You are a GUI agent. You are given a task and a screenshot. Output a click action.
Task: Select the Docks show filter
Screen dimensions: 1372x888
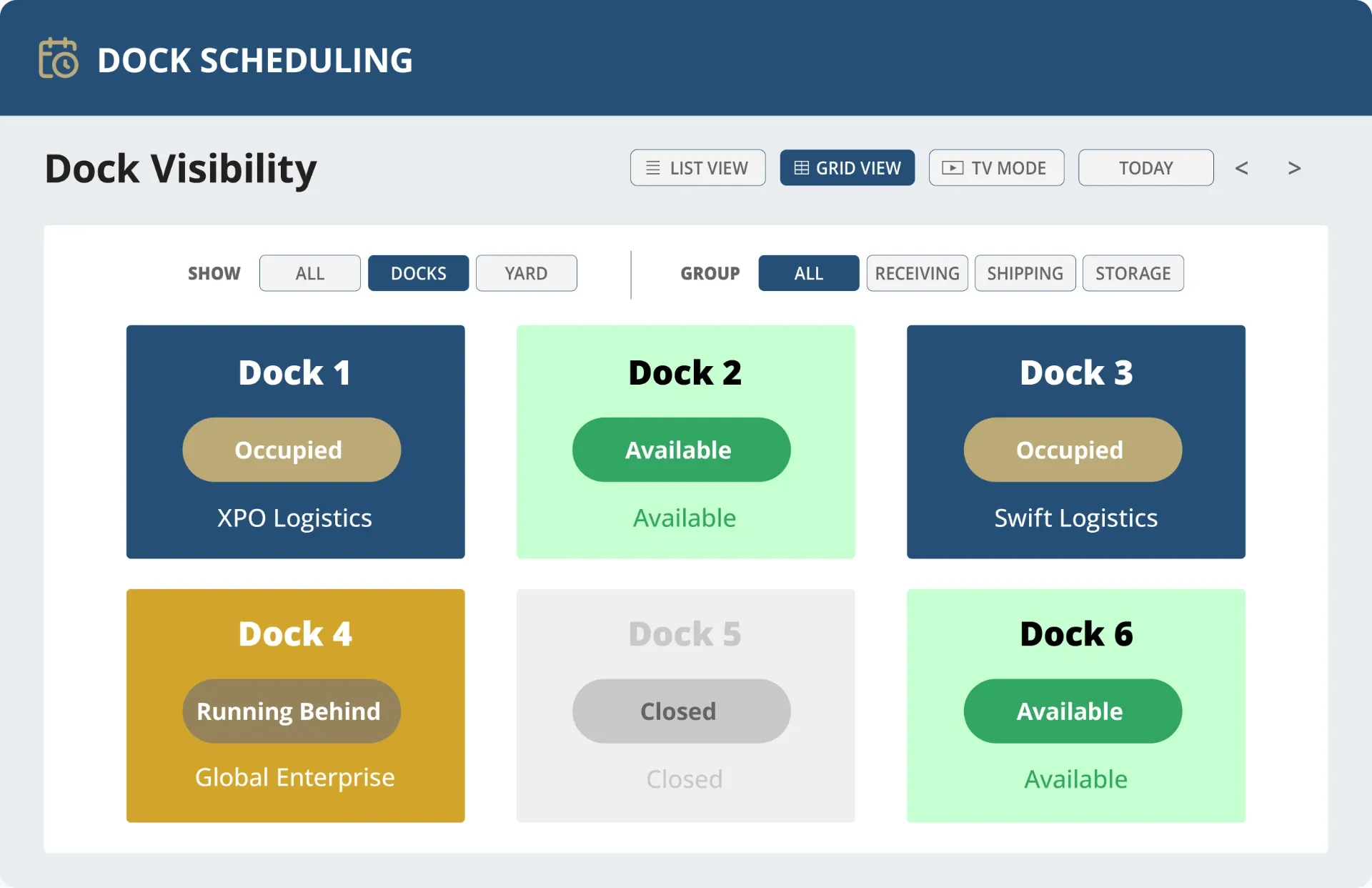(x=418, y=273)
